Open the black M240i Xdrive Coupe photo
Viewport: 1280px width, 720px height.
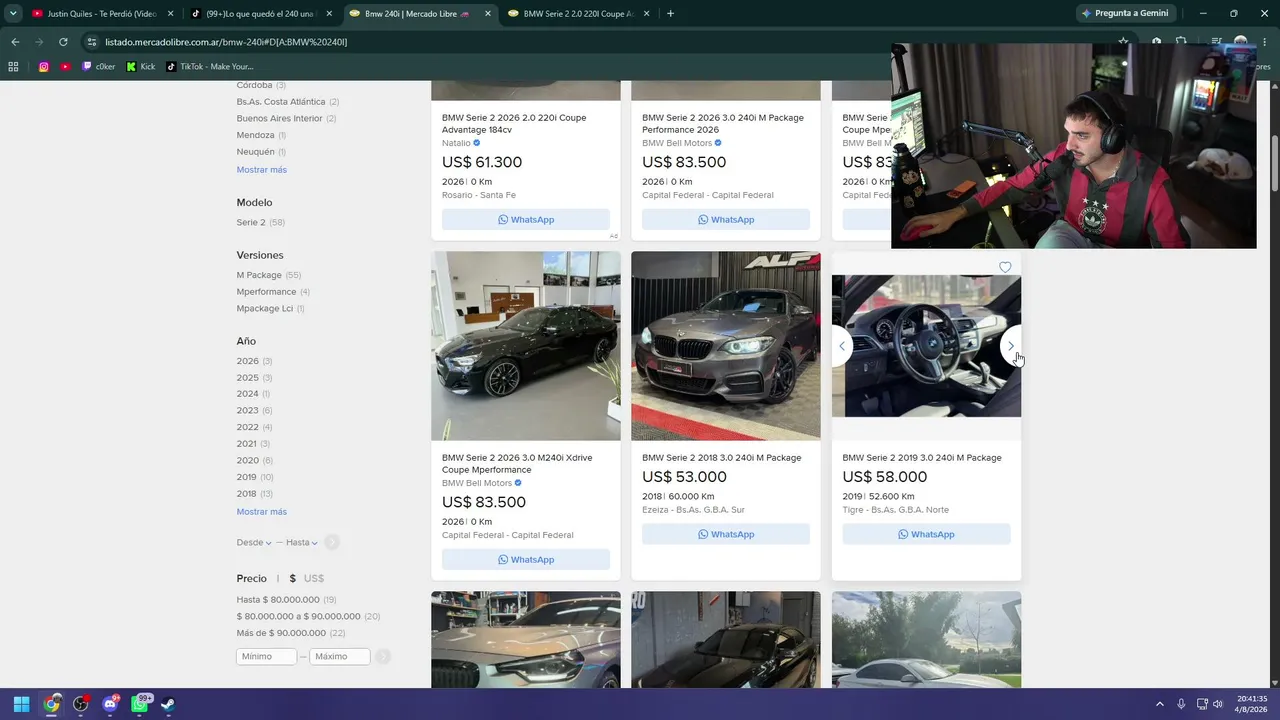pos(526,346)
